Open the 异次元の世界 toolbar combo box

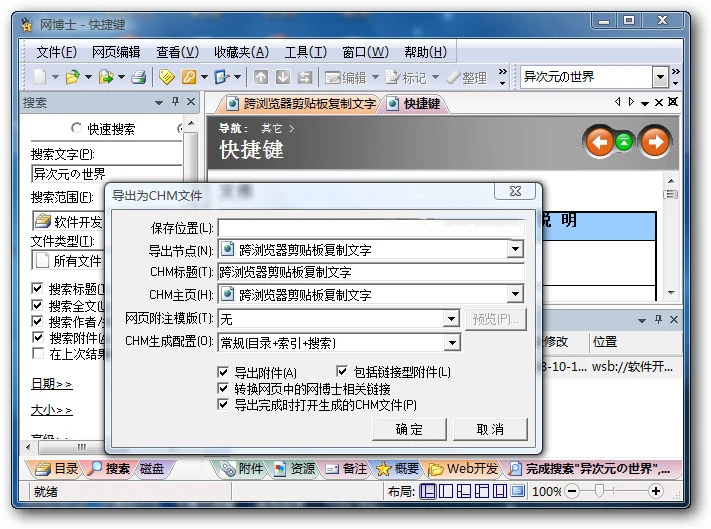(x=661, y=77)
